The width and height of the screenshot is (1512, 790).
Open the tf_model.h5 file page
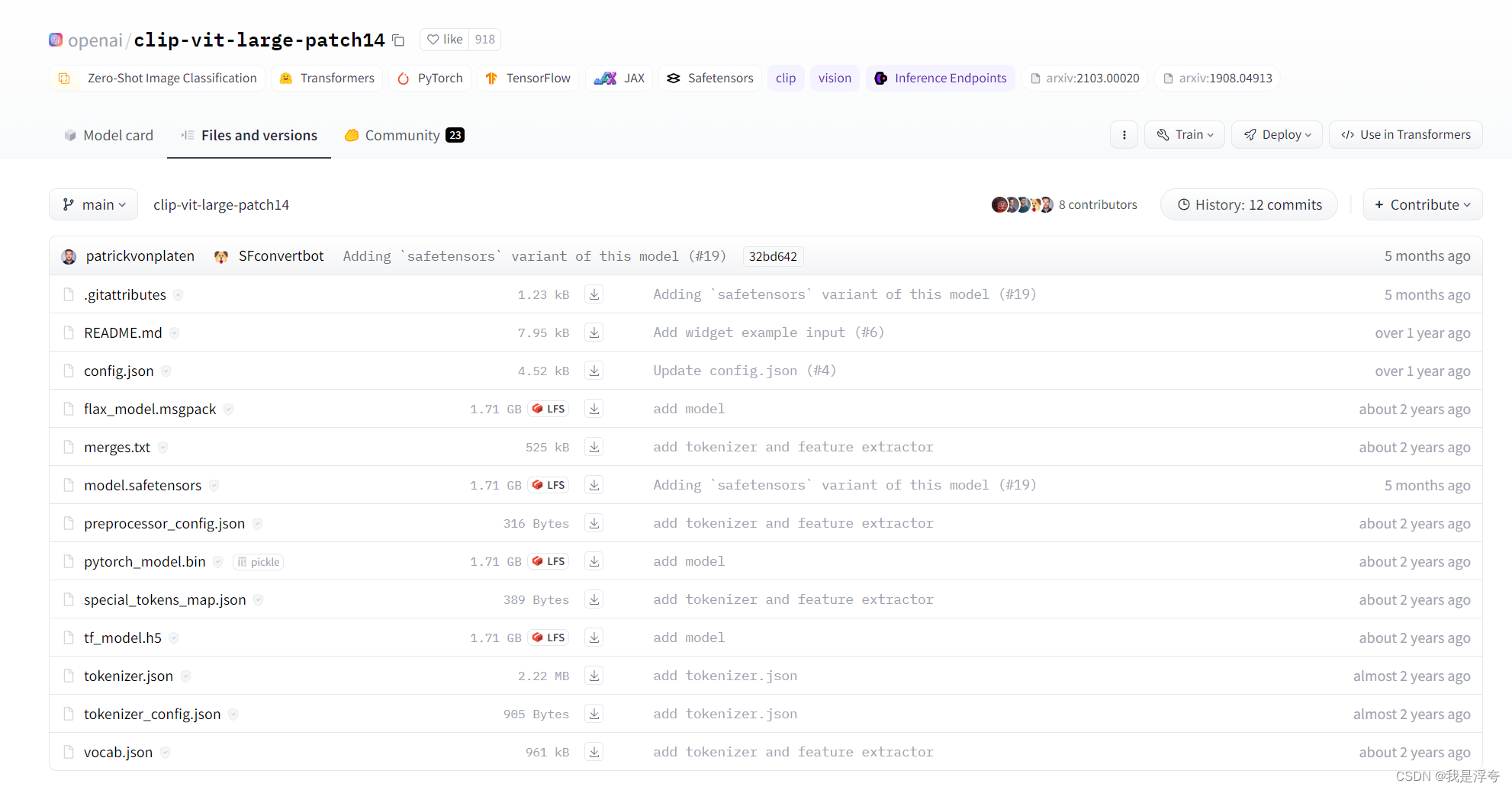[123, 638]
